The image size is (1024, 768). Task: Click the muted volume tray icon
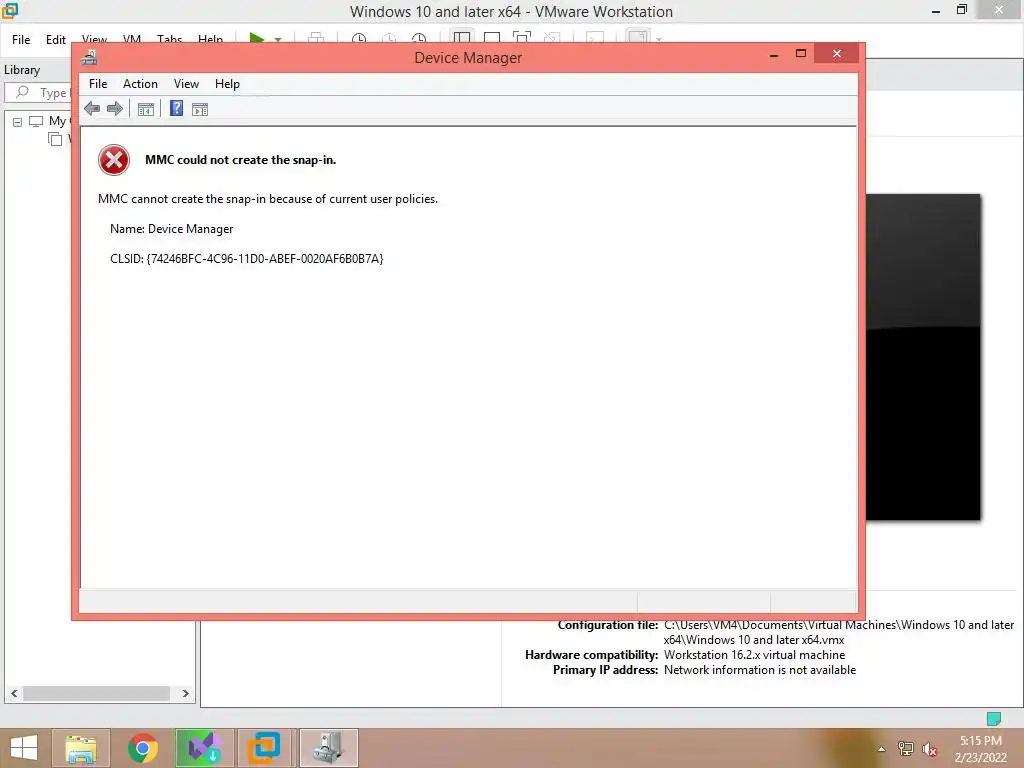pyautogui.click(x=930, y=750)
